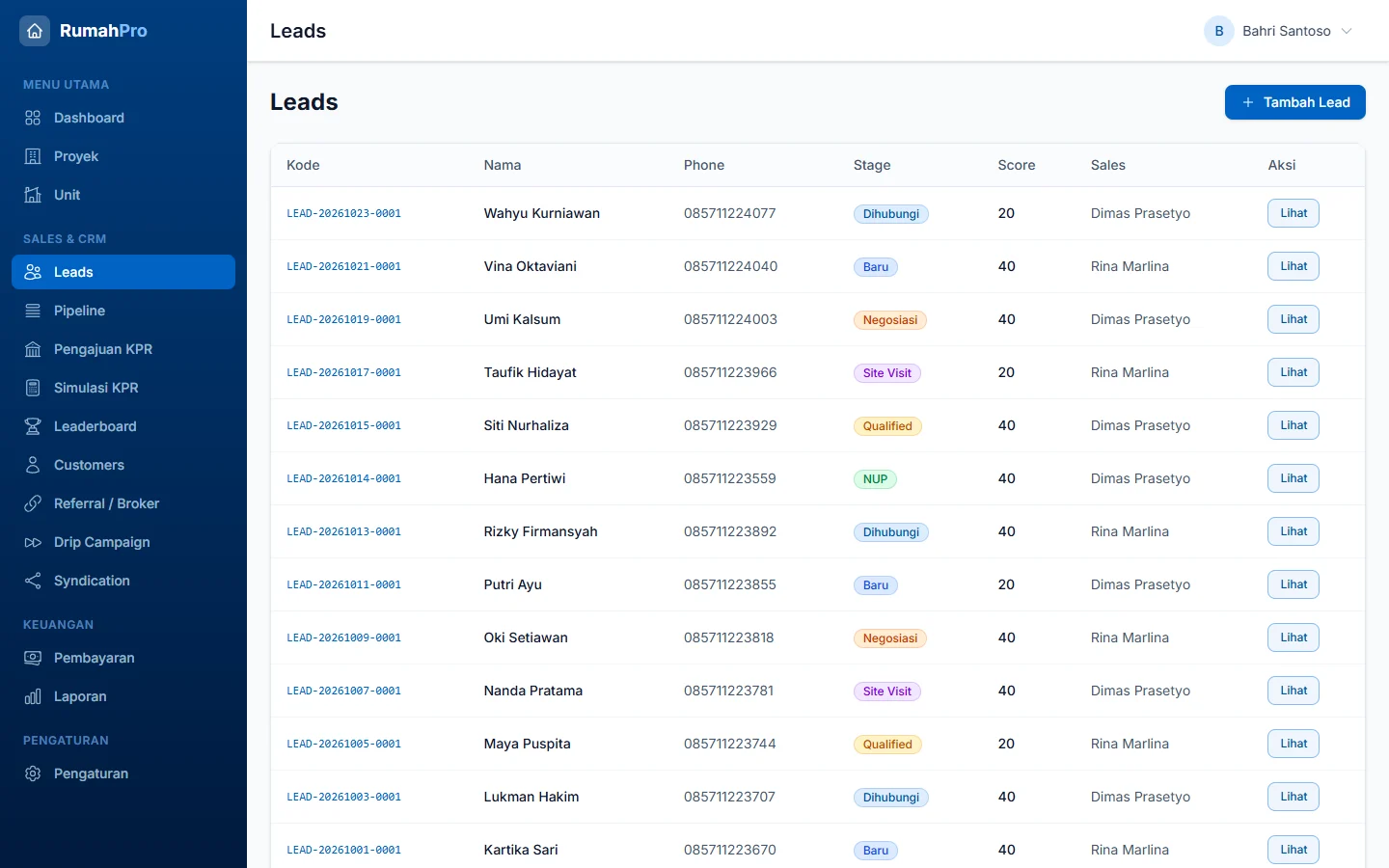
Task: Click the Stage column header
Action: (872, 165)
